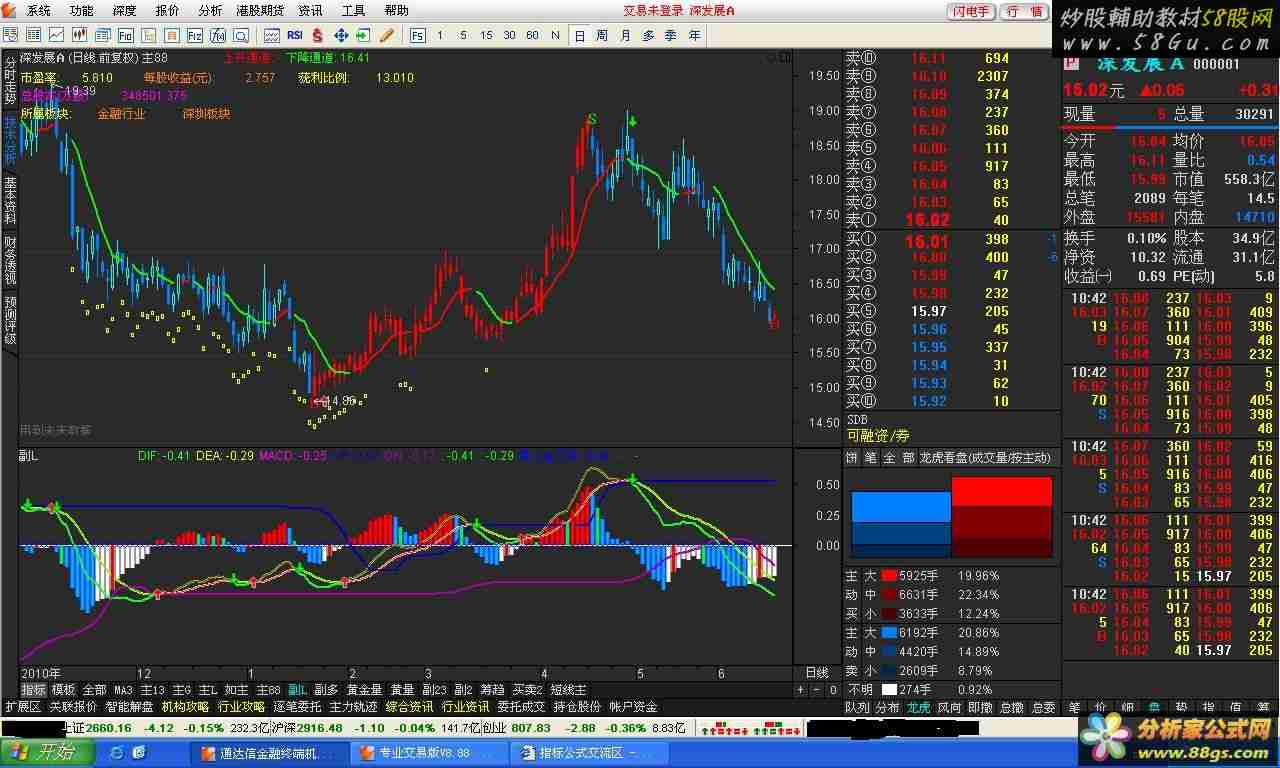Switch to candlestick chart toolbar icon

coord(79,35)
